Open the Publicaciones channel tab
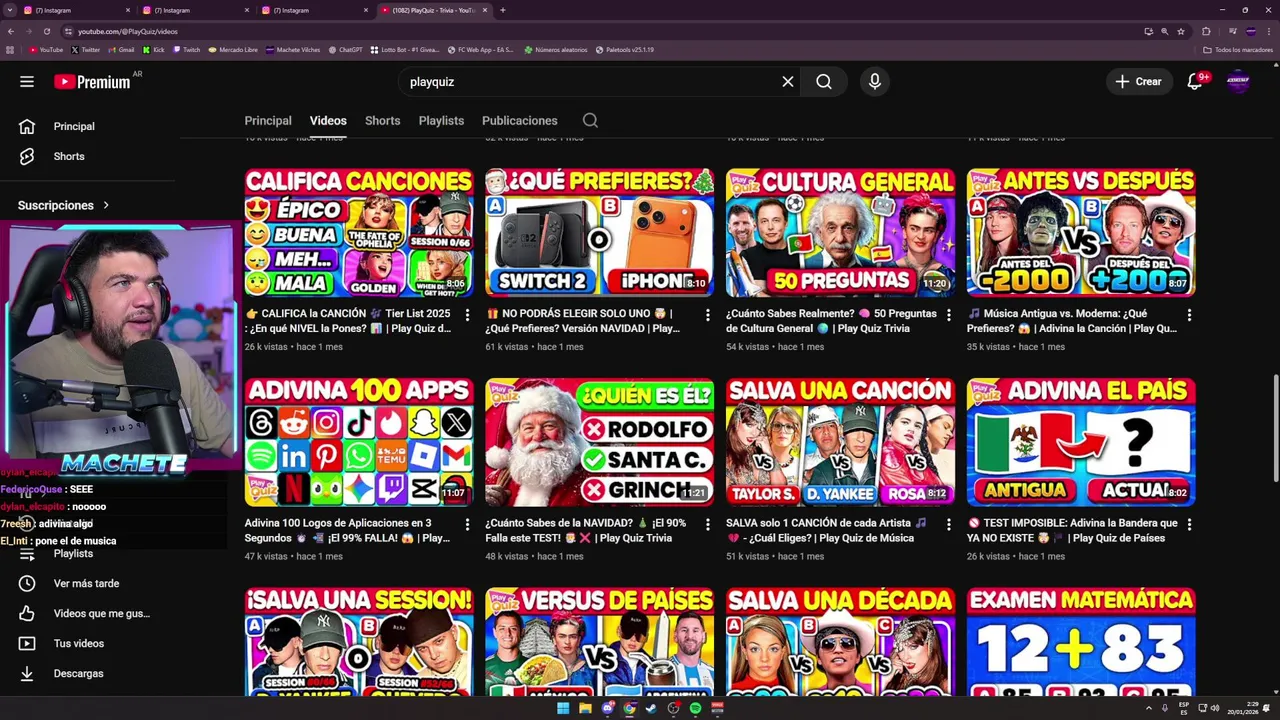1280x720 pixels. click(520, 120)
